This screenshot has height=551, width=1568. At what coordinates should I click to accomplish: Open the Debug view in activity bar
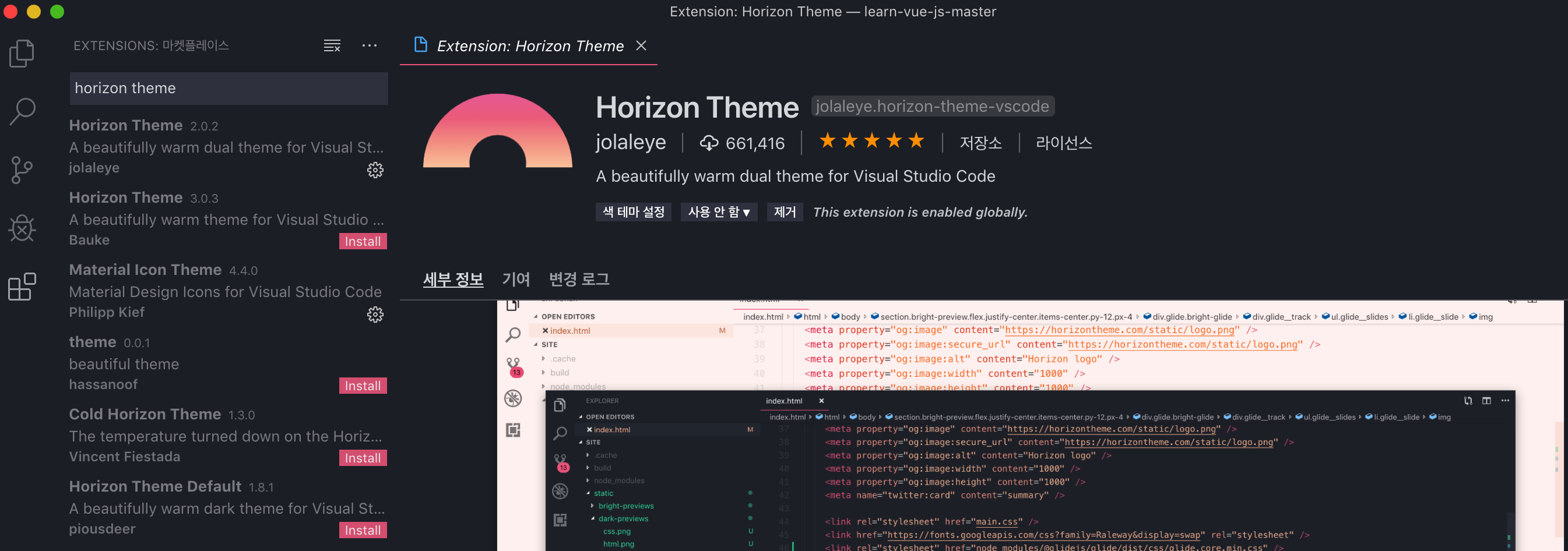[23, 228]
